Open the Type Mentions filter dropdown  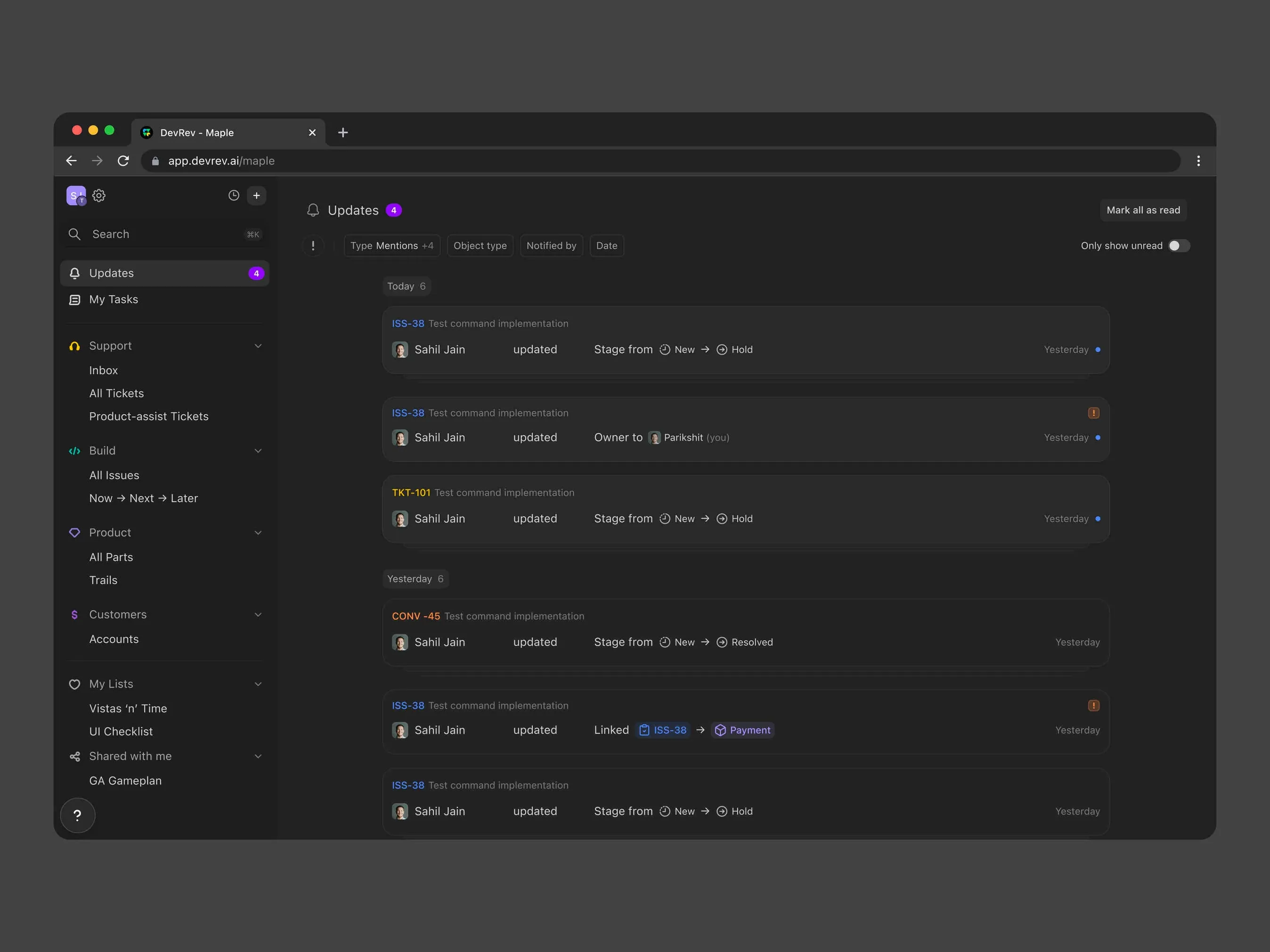click(392, 246)
